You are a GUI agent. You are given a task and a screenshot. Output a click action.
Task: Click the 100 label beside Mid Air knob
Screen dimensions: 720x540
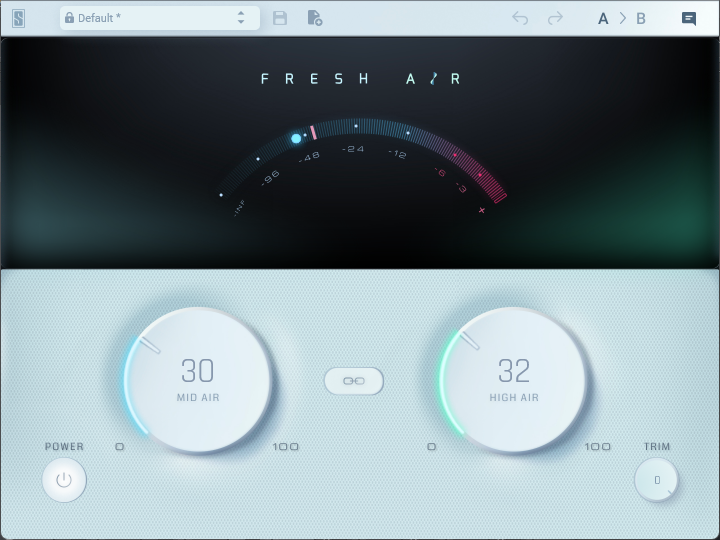click(x=286, y=446)
